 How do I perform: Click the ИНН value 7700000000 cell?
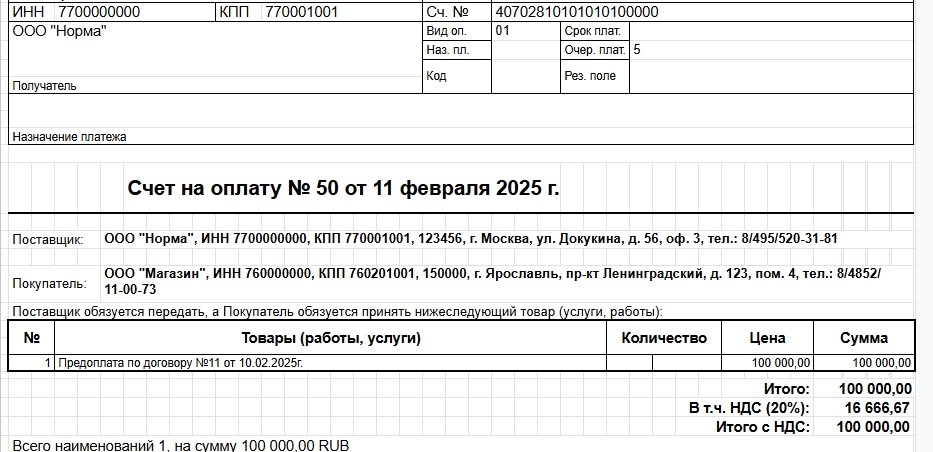pos(98,12)
